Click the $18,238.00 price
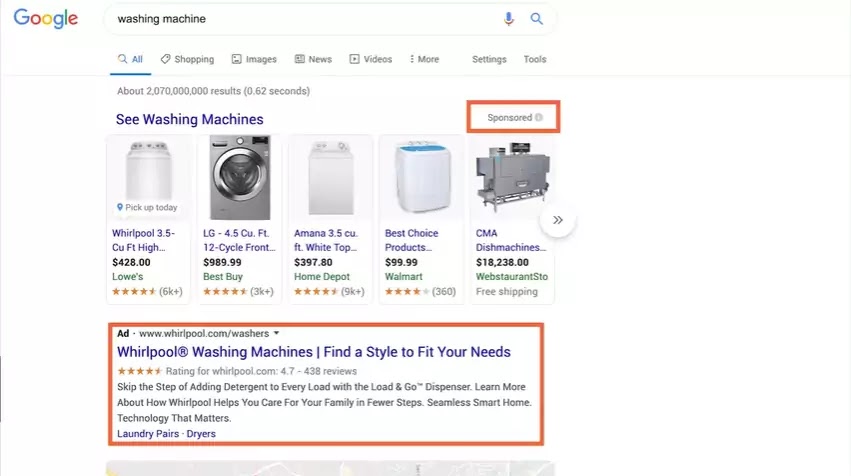The image size is (851, 476). click(502, 262)
